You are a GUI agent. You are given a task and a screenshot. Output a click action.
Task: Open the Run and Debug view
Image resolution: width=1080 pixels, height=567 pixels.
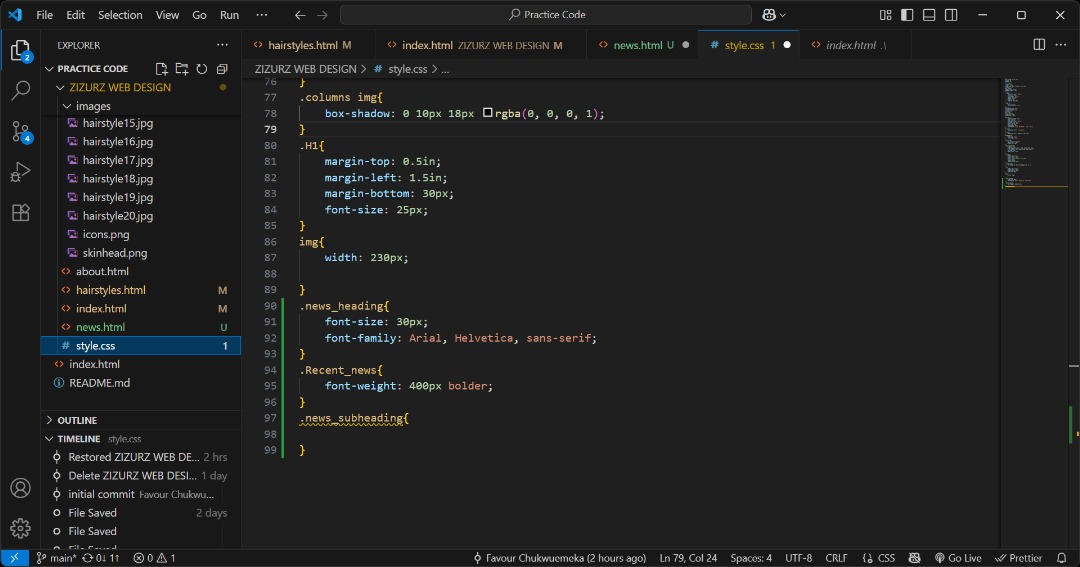point(21,172)
